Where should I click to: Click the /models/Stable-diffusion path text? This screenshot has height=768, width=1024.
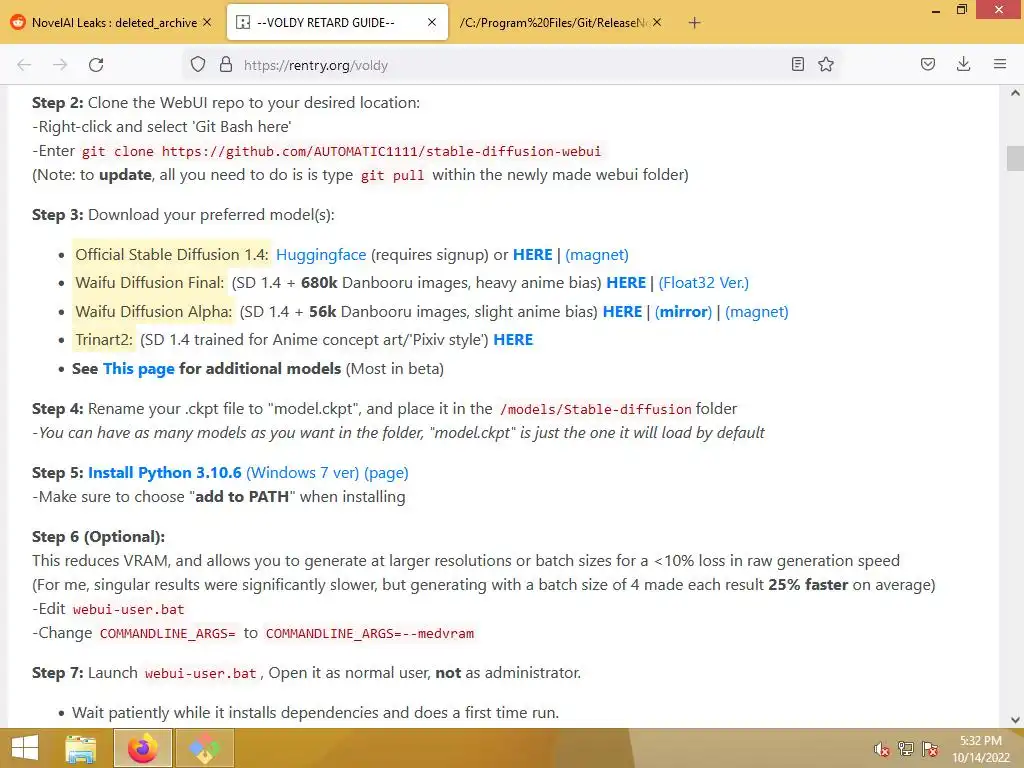pos(595,409)
